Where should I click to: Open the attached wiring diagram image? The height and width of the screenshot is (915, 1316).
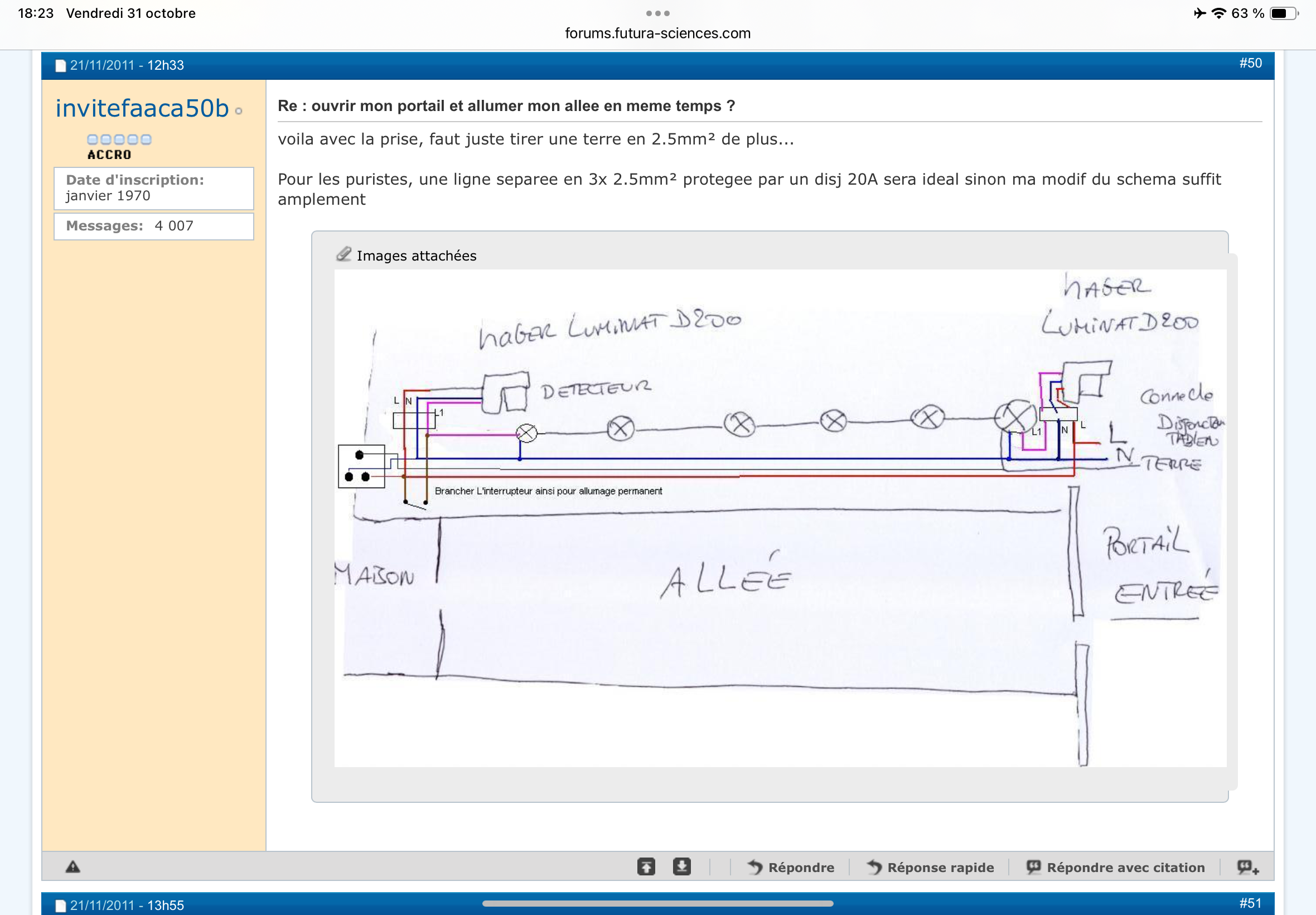780,518
